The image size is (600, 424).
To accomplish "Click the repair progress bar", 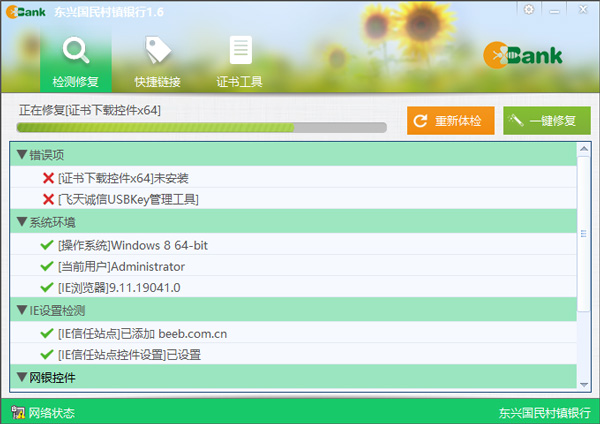I will pyautogui.click(x=202, y=127).
